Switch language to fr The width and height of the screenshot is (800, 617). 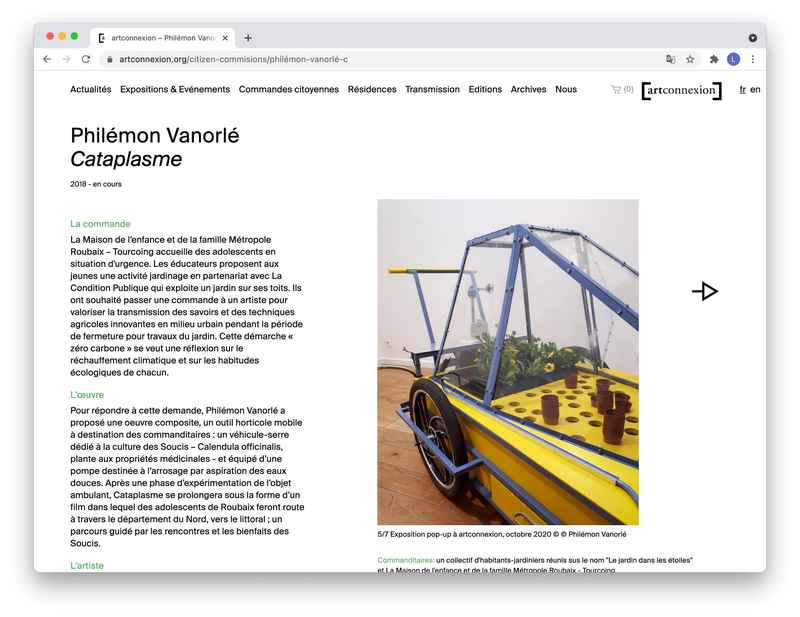coord(742,90)
